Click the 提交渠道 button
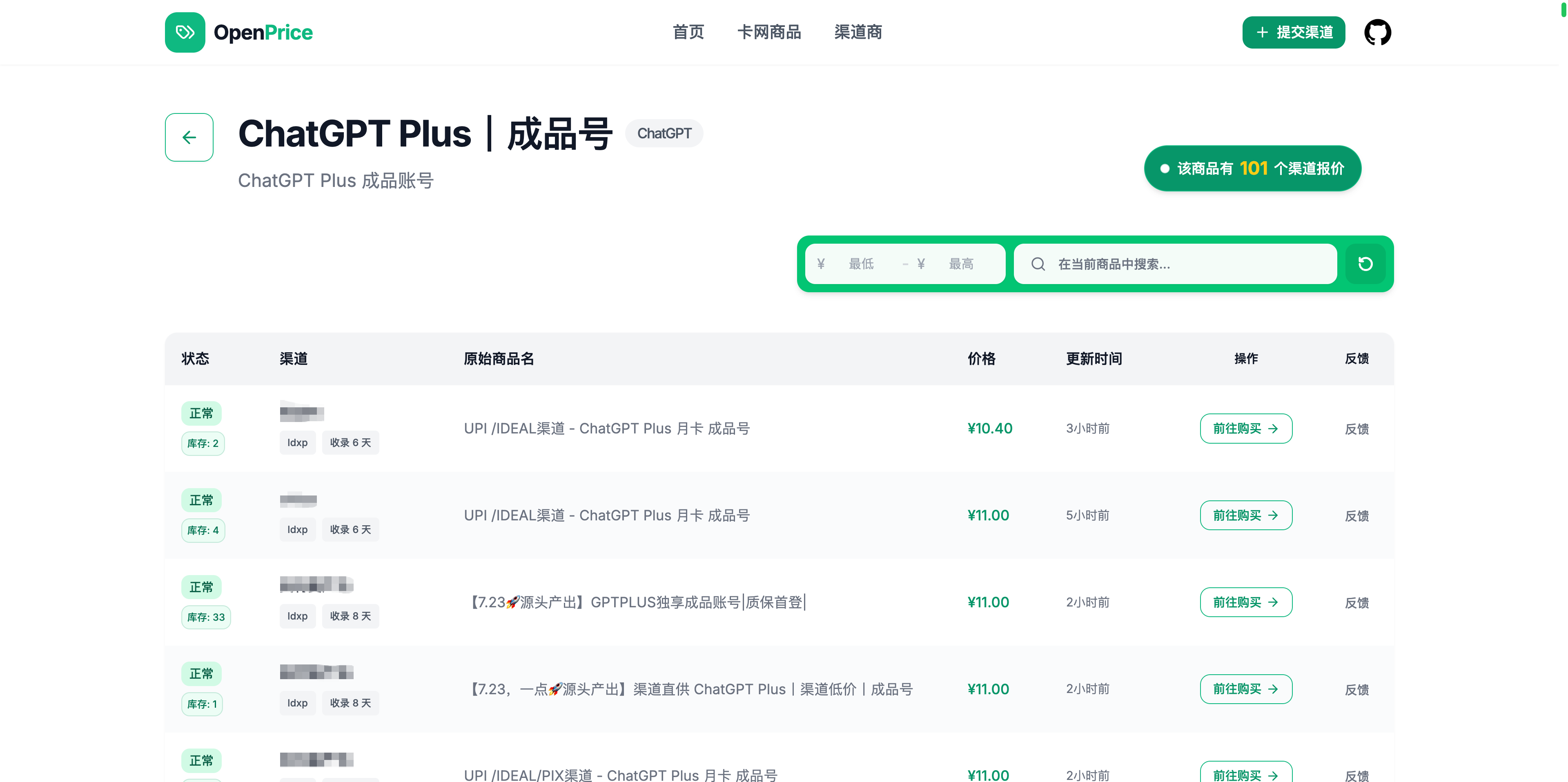Screen dimensions: 1568x782 click(1294, 32)
